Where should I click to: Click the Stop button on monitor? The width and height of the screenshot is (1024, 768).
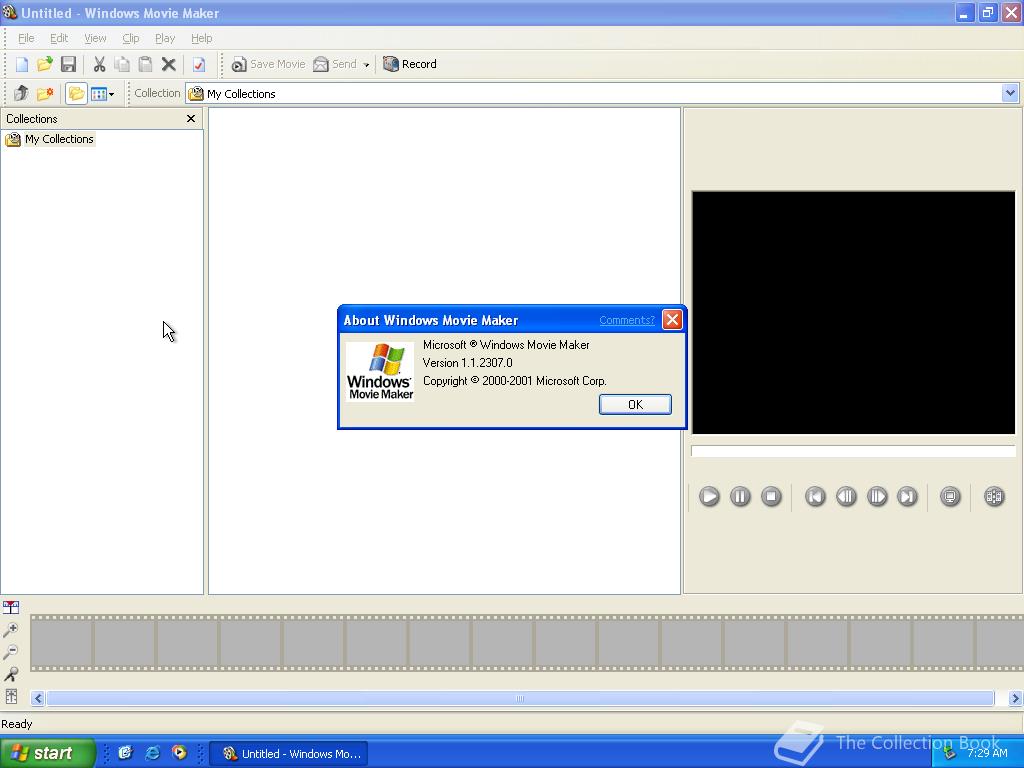(x=771, y=496)
